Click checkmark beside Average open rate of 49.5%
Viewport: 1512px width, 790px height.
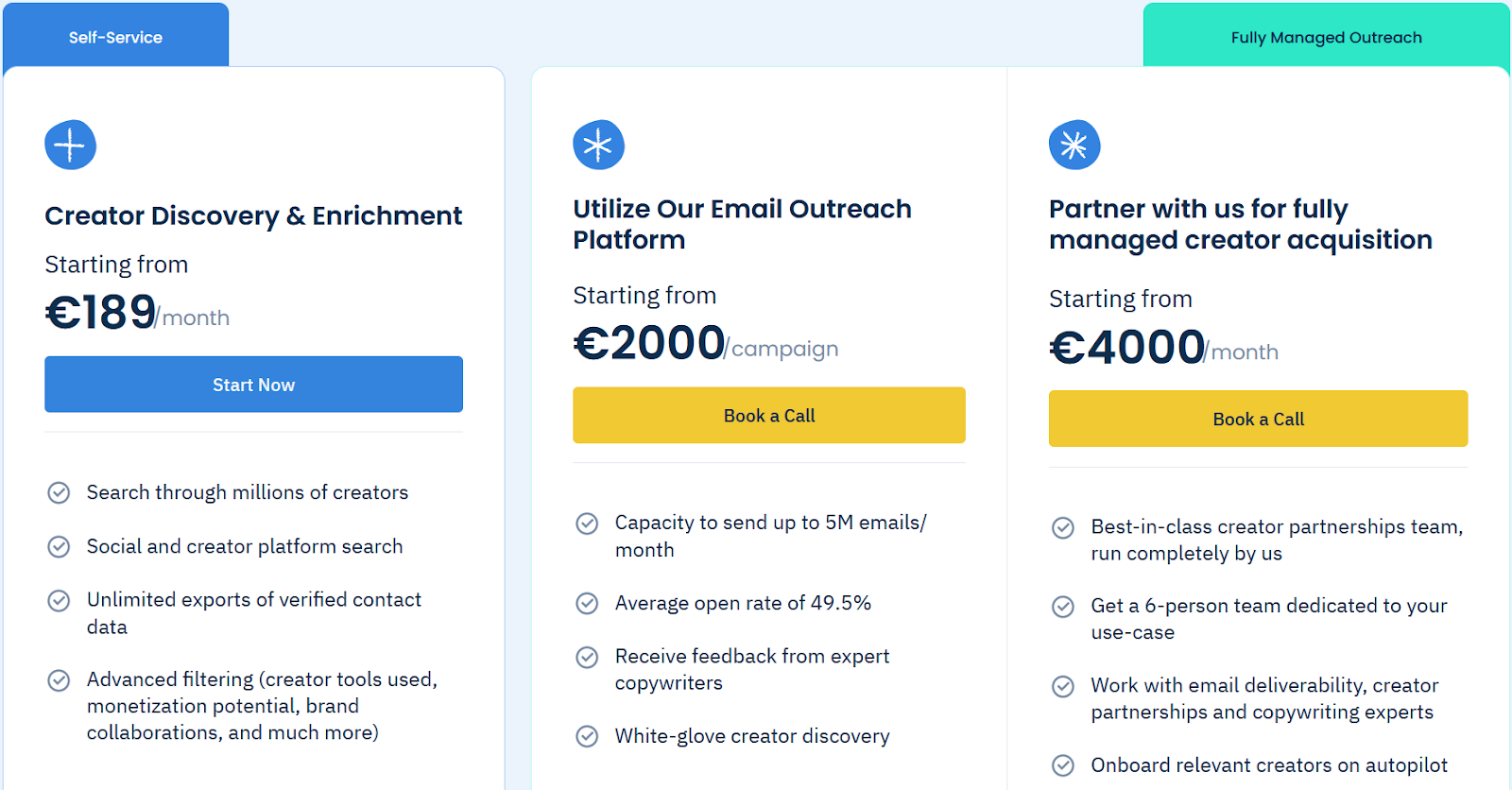pos(587,603)
